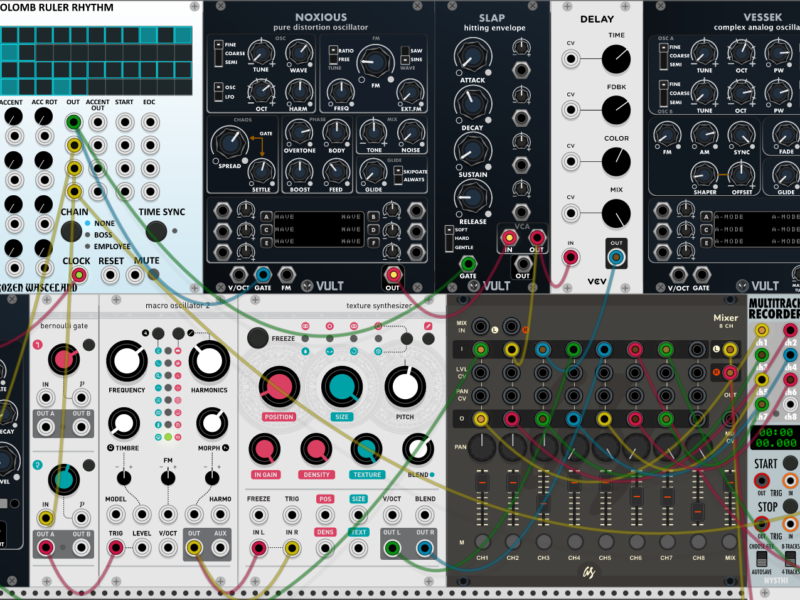Click the START TRIG IN jack on the recorder
Image resolution: width=800 pixels, height=600 pixels.
[x=790, y=481]
